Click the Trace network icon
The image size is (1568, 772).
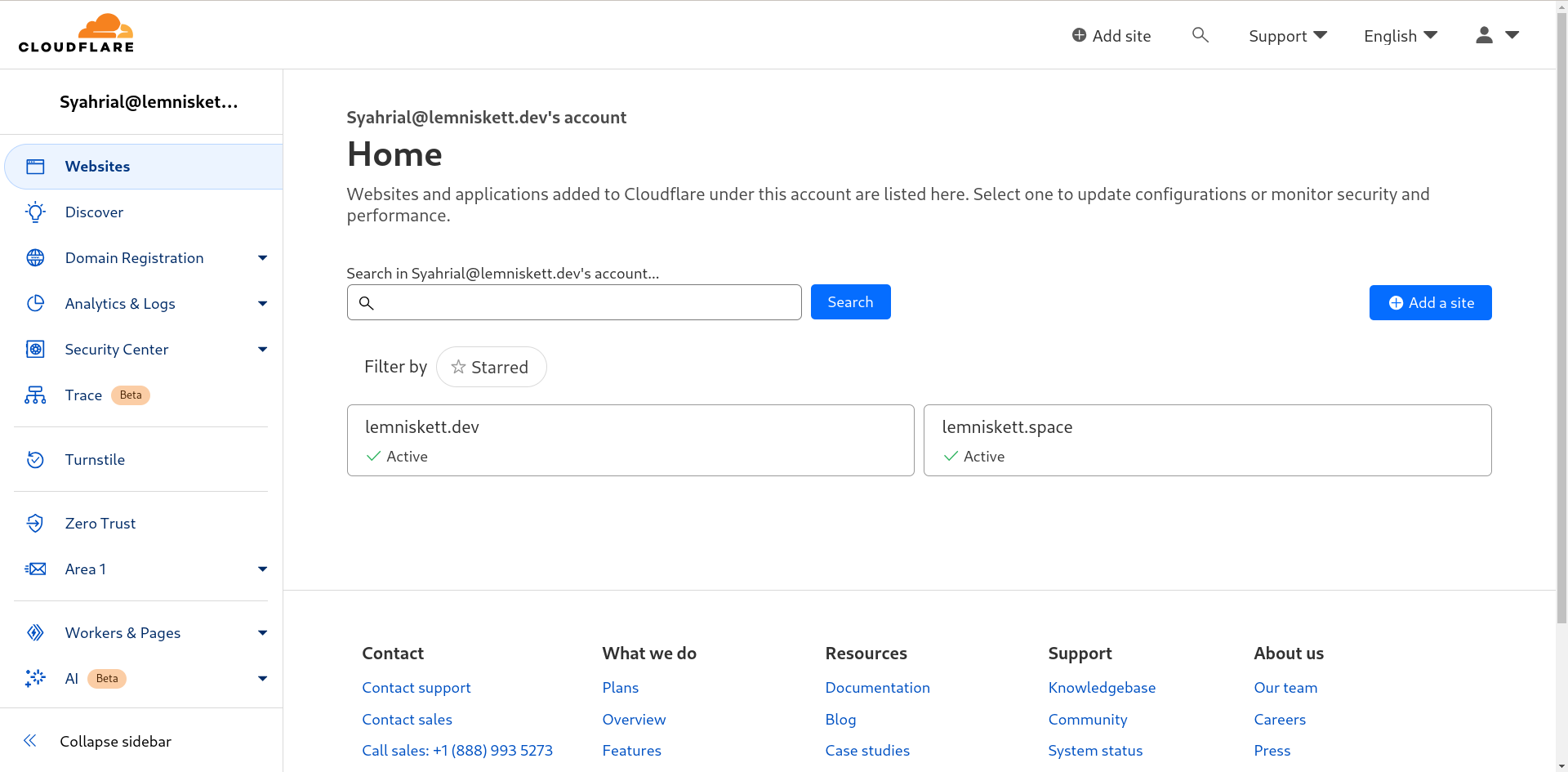(x=35, y=395)
